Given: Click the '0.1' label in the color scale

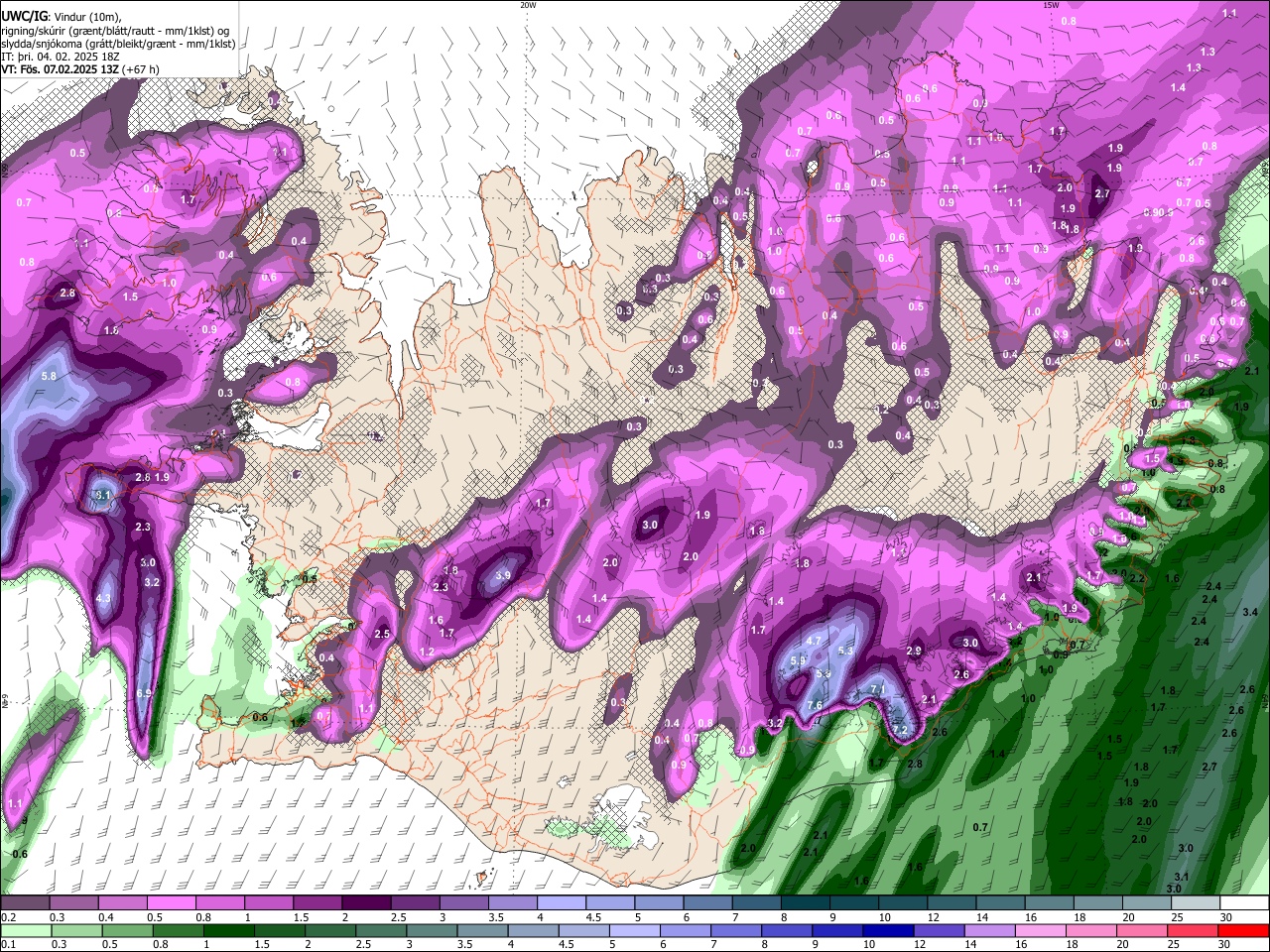Looking at the screenshot, I should pyautogui.click(x=9, y=944).
